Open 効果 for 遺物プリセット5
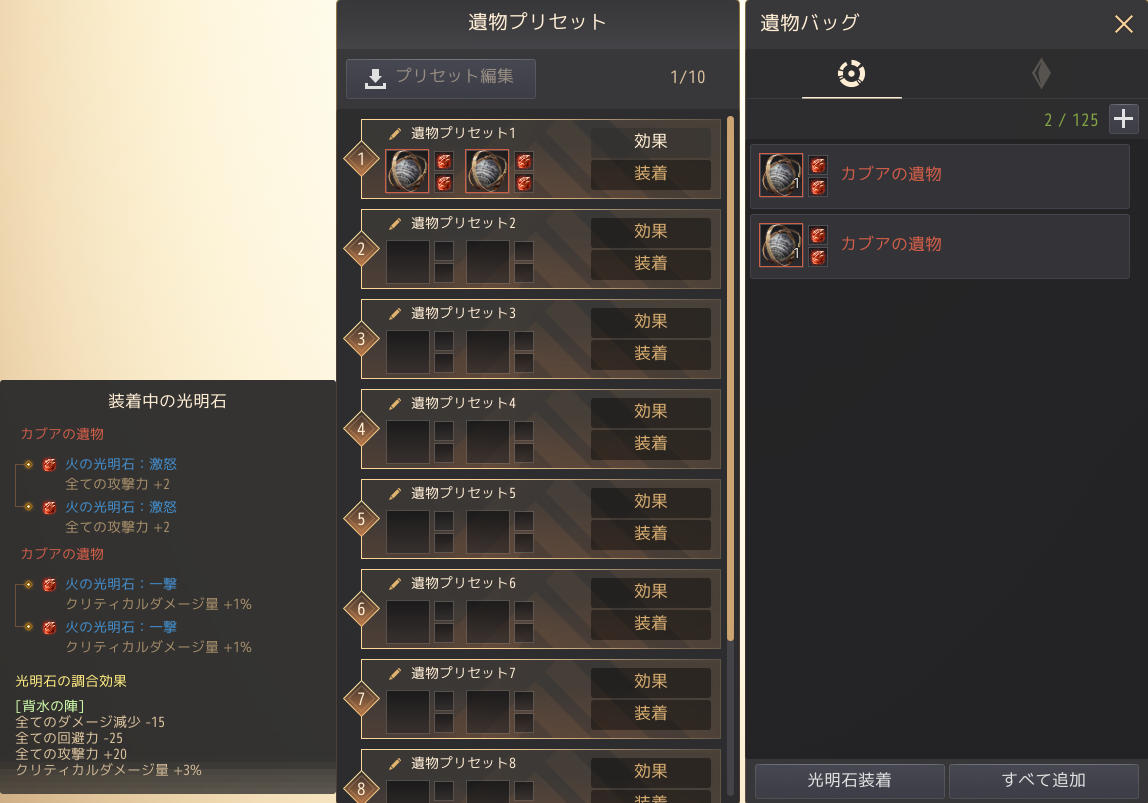This screenshot has height=803, width=1148. pos(650,501)
